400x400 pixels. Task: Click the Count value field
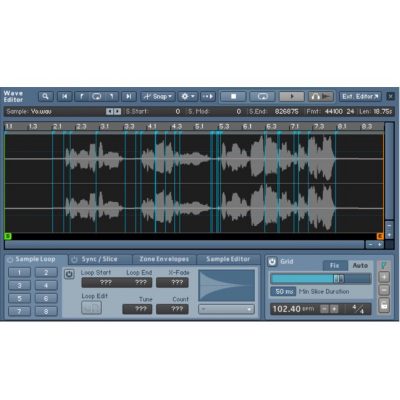[x=172, y=309]
